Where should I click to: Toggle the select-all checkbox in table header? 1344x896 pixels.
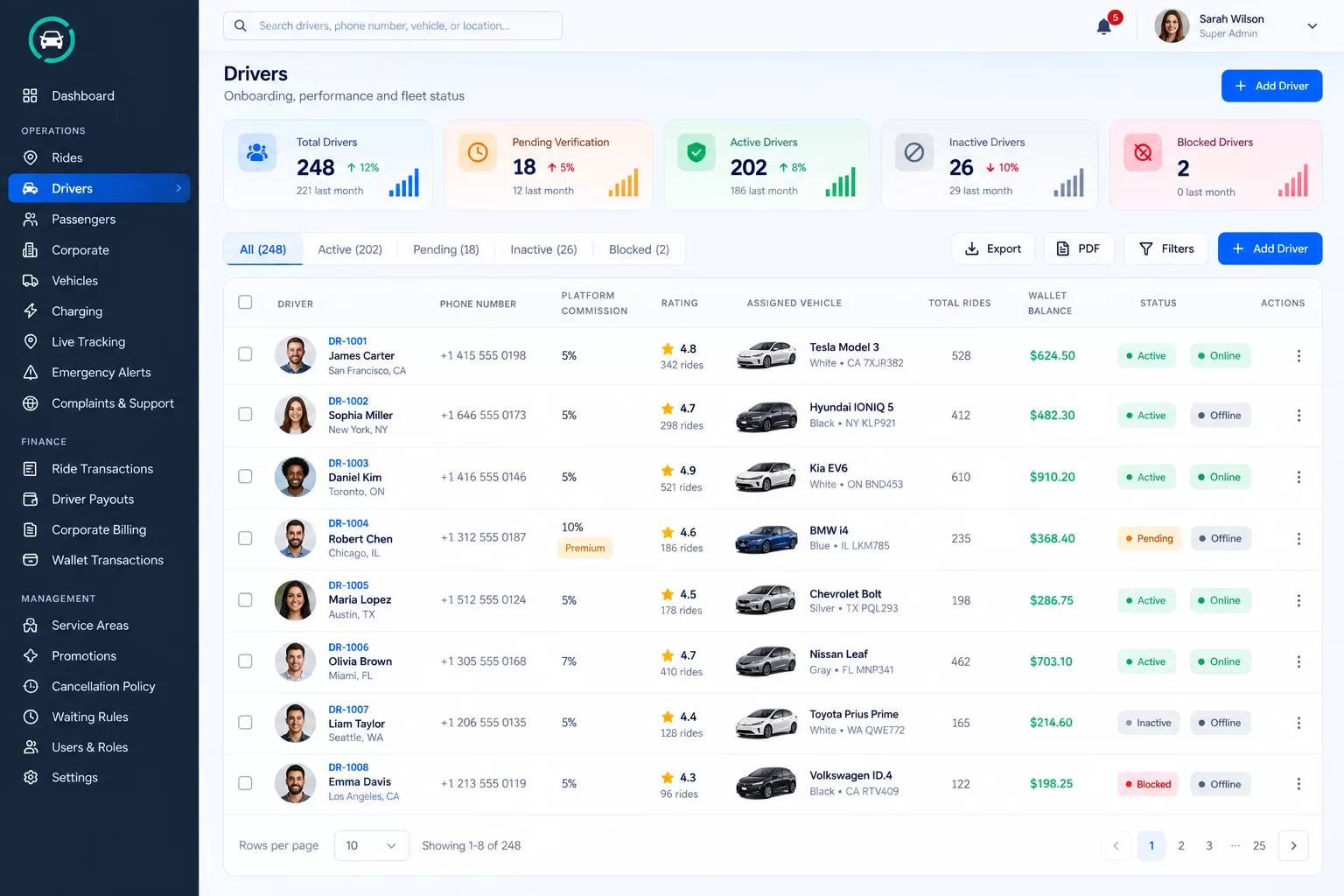click(245, 302)
